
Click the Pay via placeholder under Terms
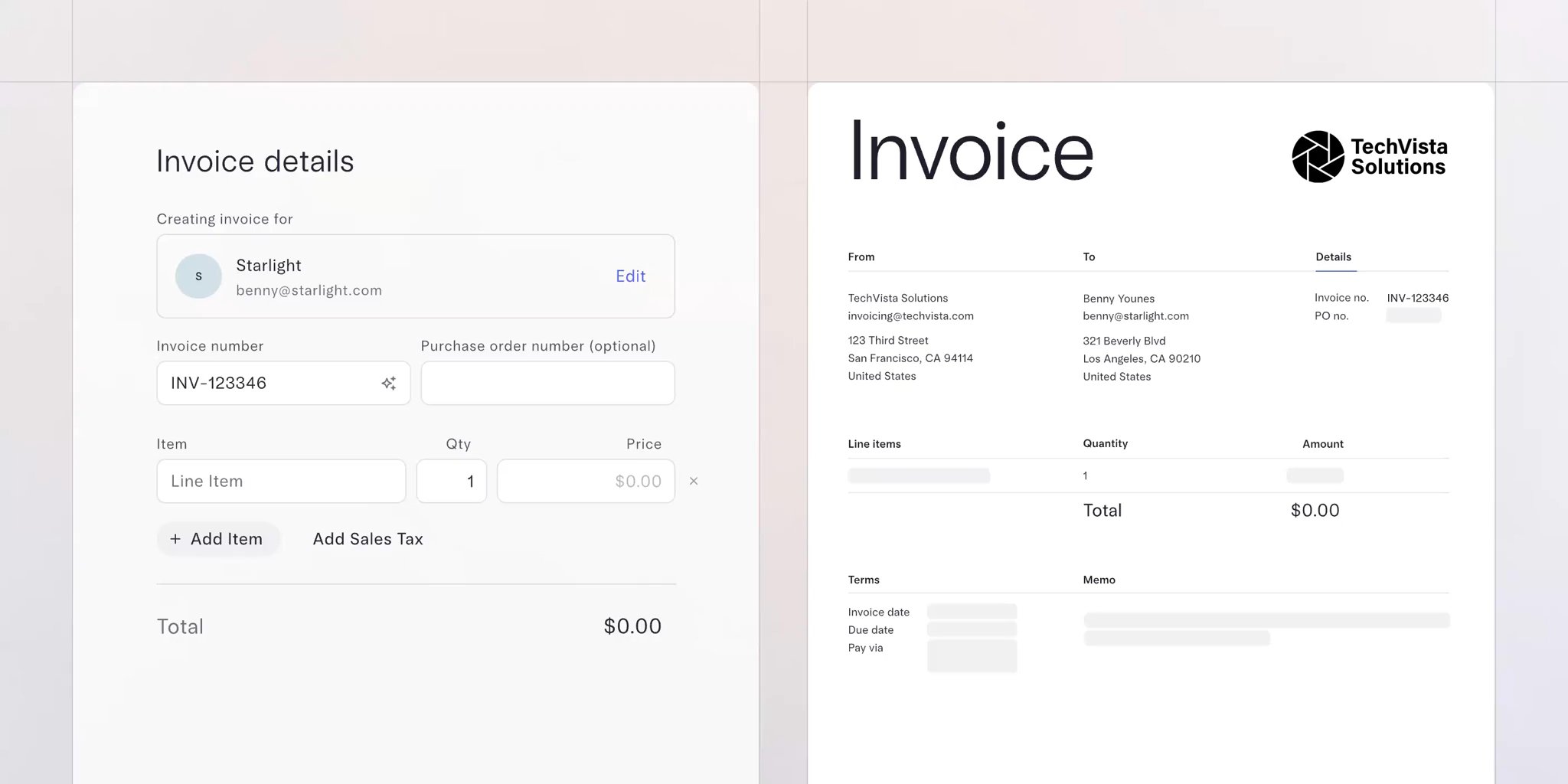coord(972,655)
